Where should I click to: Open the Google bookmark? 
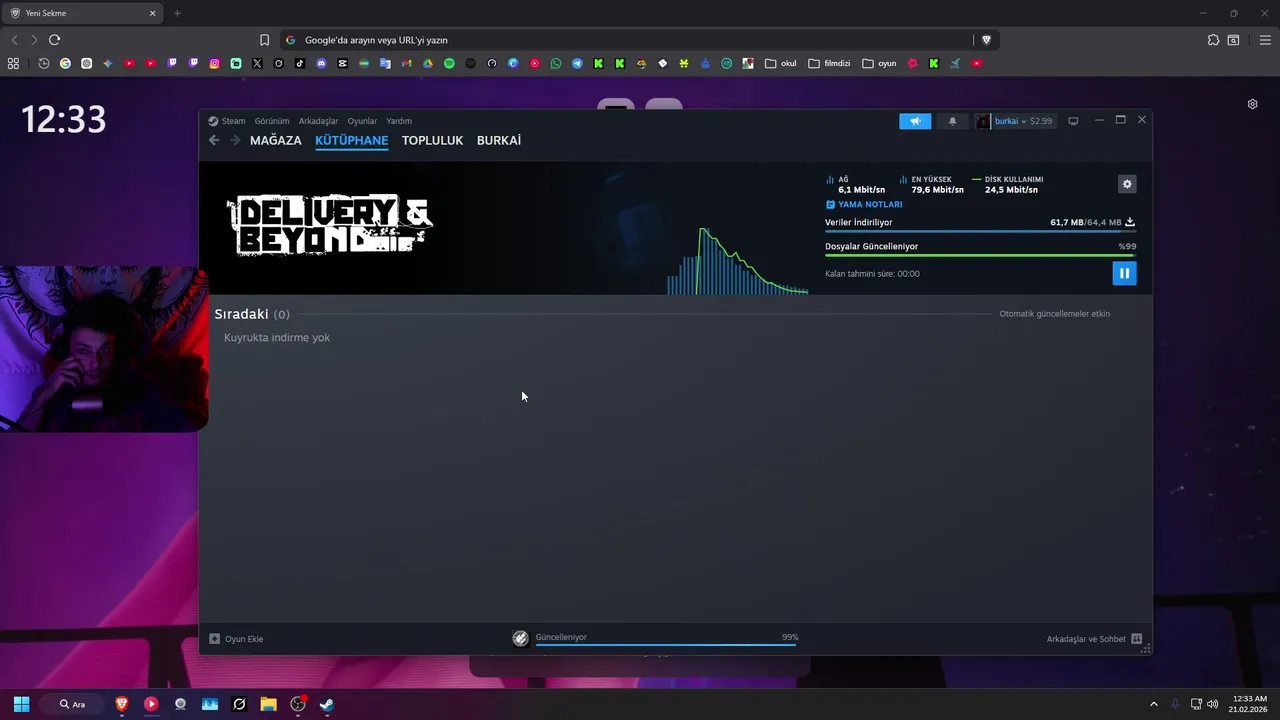tap(65, 63)
